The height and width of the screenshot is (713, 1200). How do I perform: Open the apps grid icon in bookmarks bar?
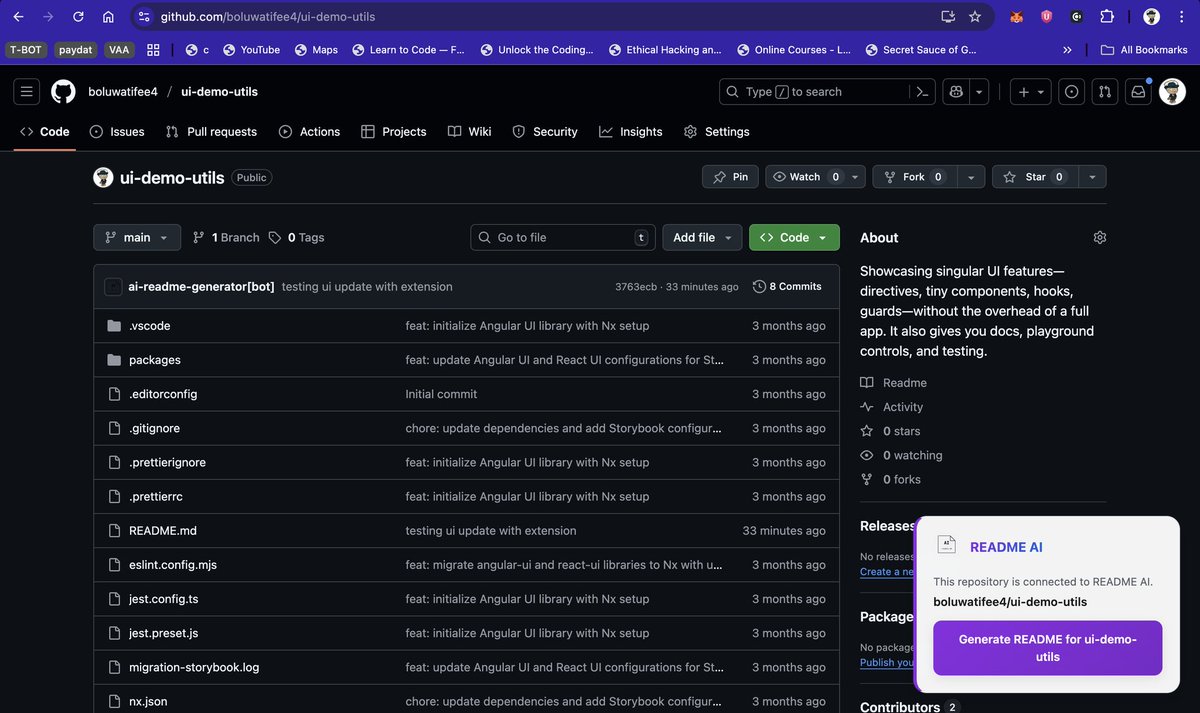coord(153,49)
